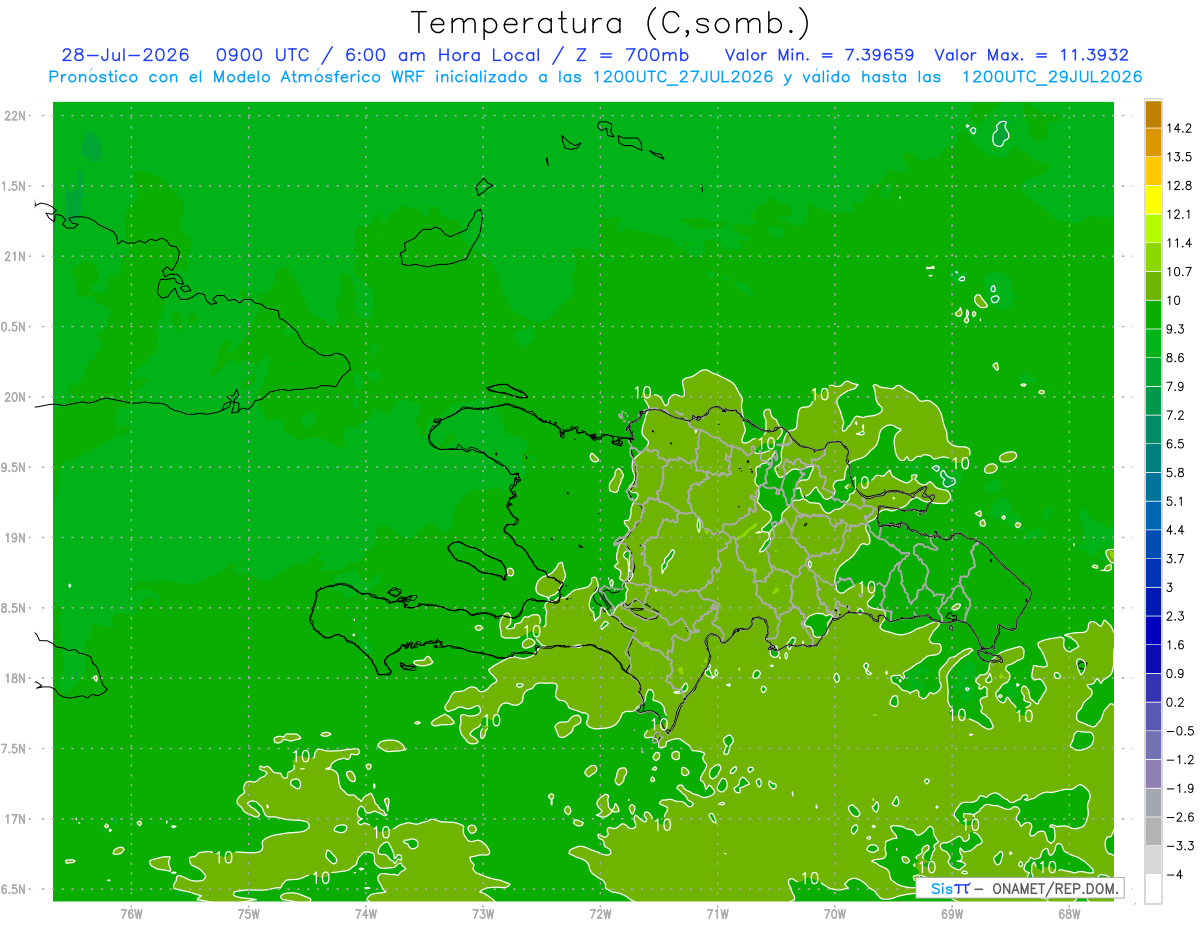Click the 18N latitude axis label

pyautogui.click(x=15, y=678)
